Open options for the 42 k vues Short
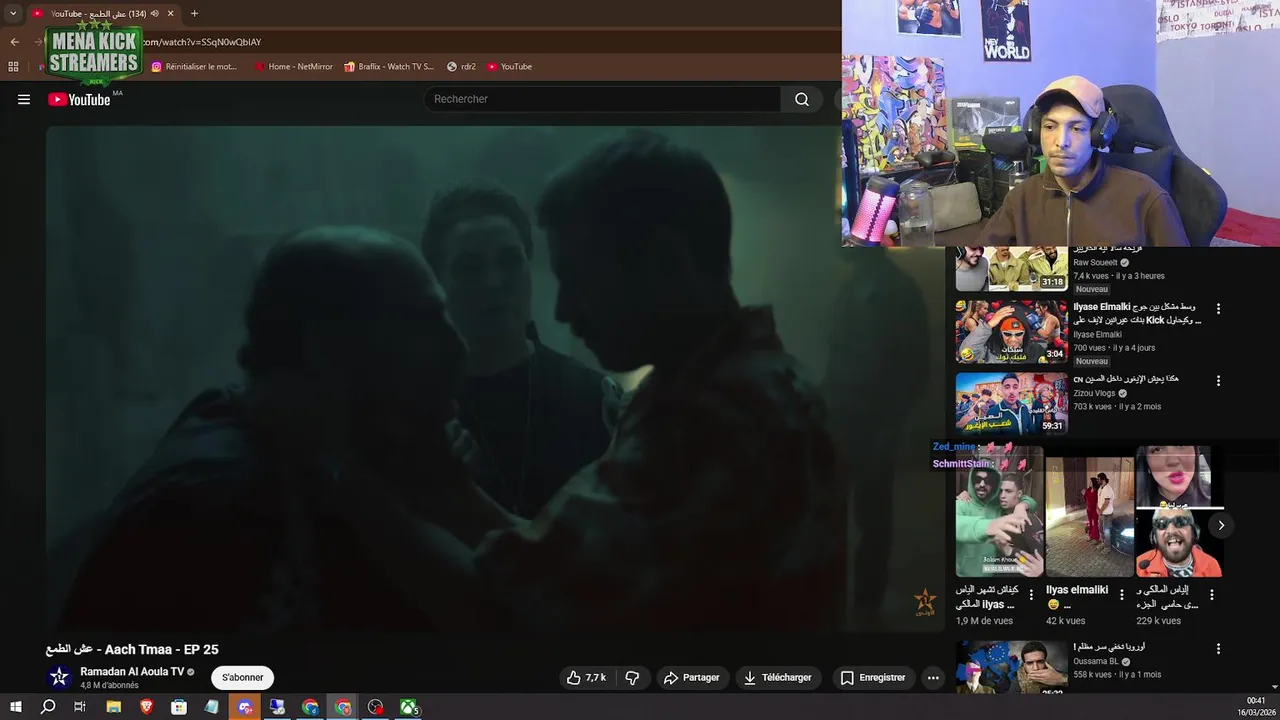 (x=1122, y=595)
